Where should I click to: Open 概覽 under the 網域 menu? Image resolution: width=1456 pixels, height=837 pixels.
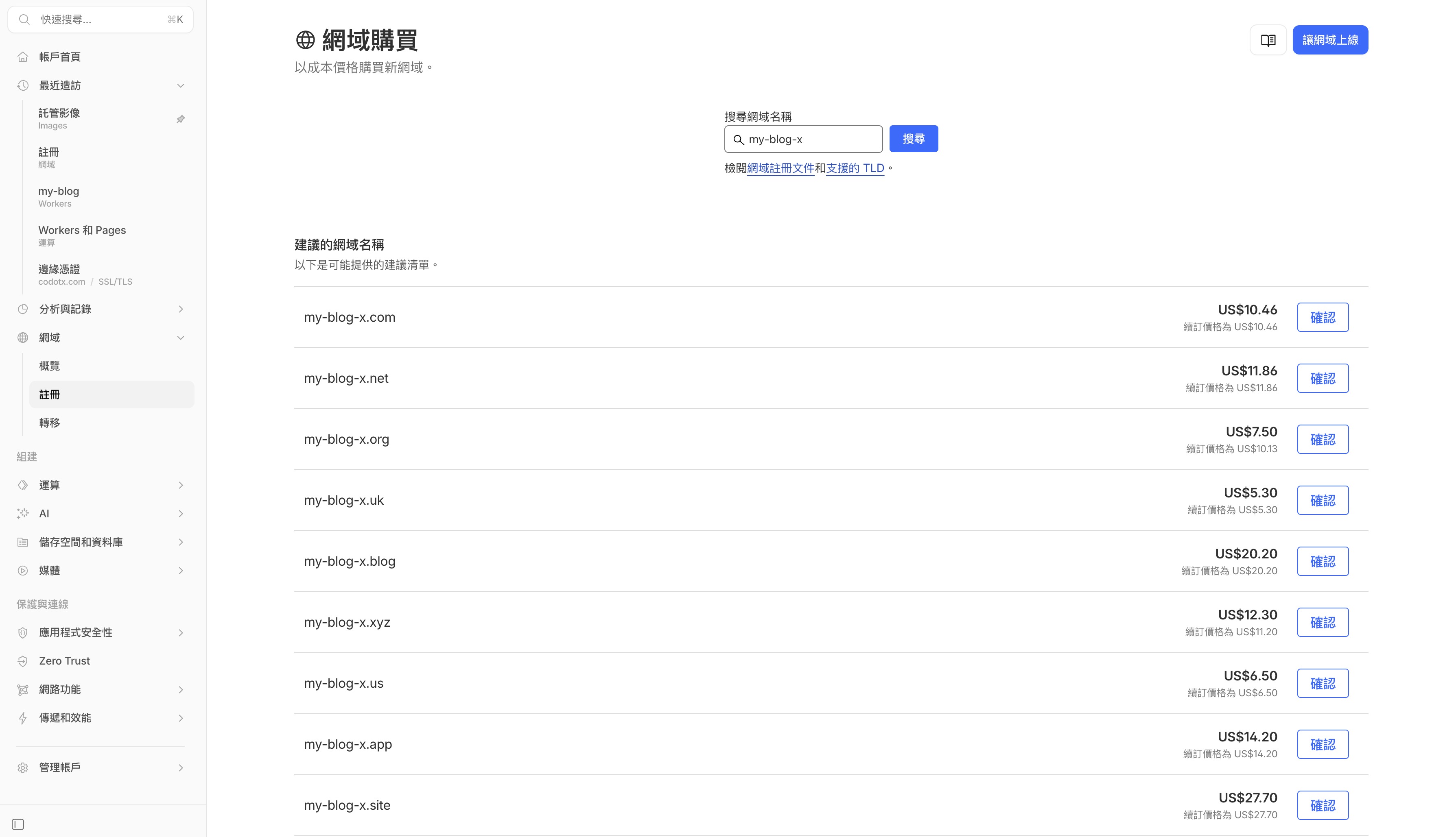click(x=49, y=366)
